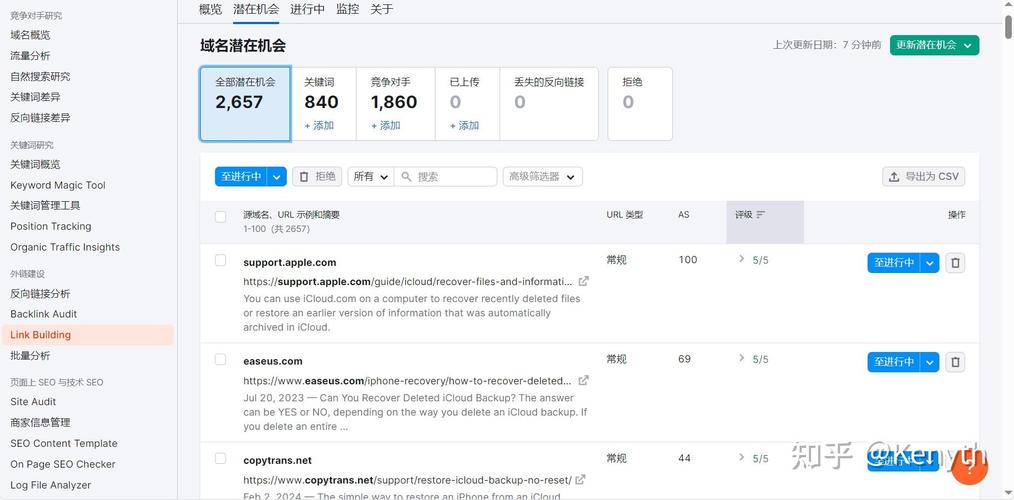Open 流量分析 in the sidebar
Viewport: 1014px width, 500px height.
pyautogui.click(x=30, y=56)
